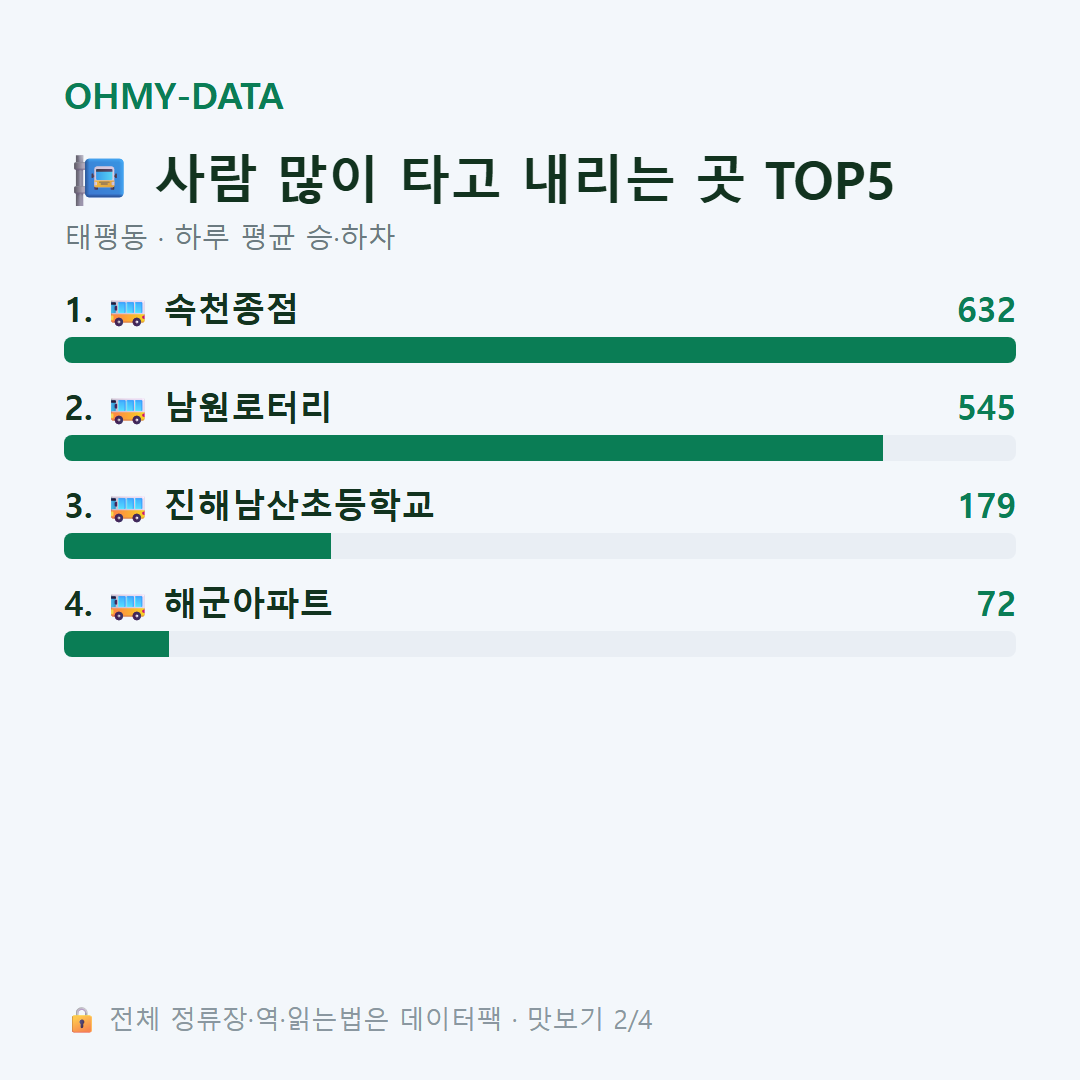
Task: Select the 진해남산초등학교 stop name
Action: (299, 505)
